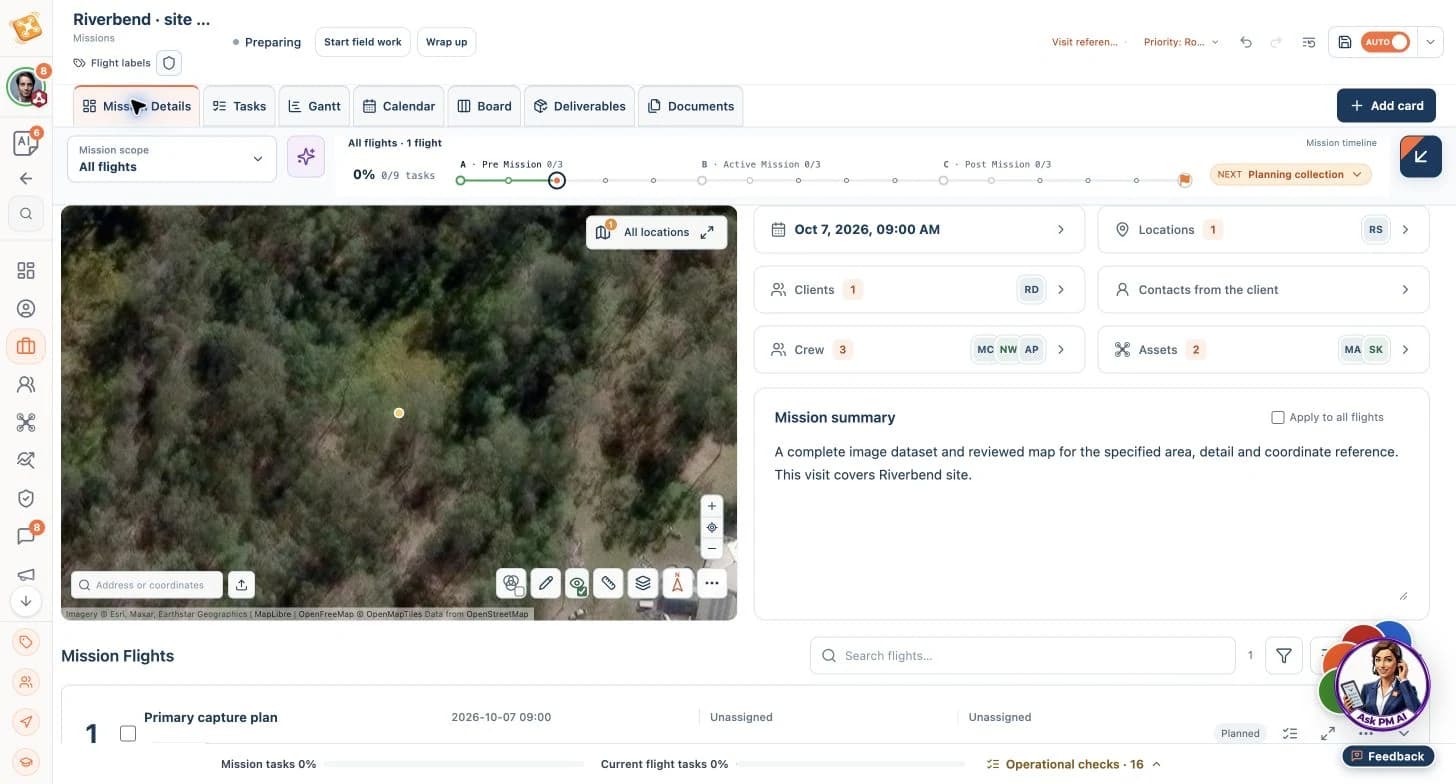Click the All locations map button

[x=656, y=232]
